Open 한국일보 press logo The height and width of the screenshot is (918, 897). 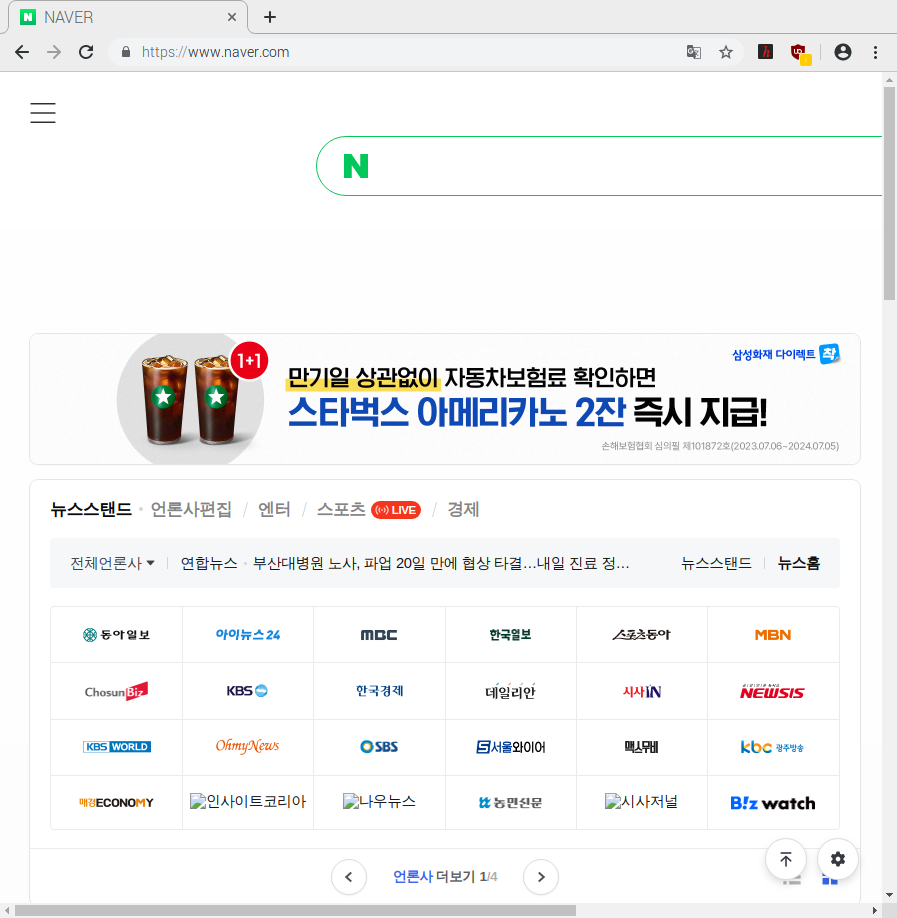point(511,635)
